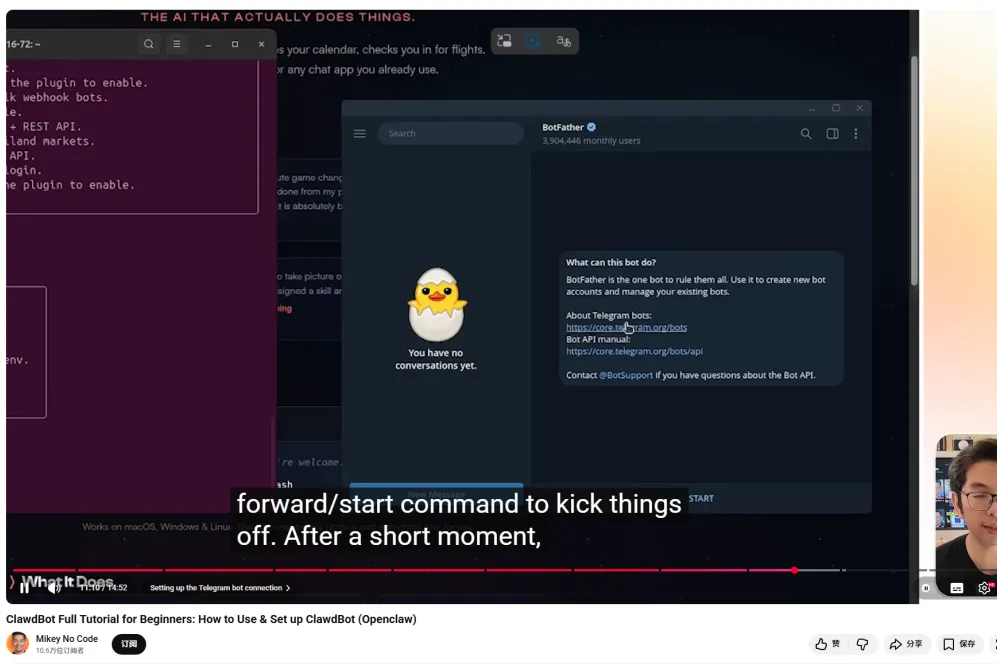Open terminal window hamburger menu
This screenshot has height=664, width=997.
pos(177,44)
